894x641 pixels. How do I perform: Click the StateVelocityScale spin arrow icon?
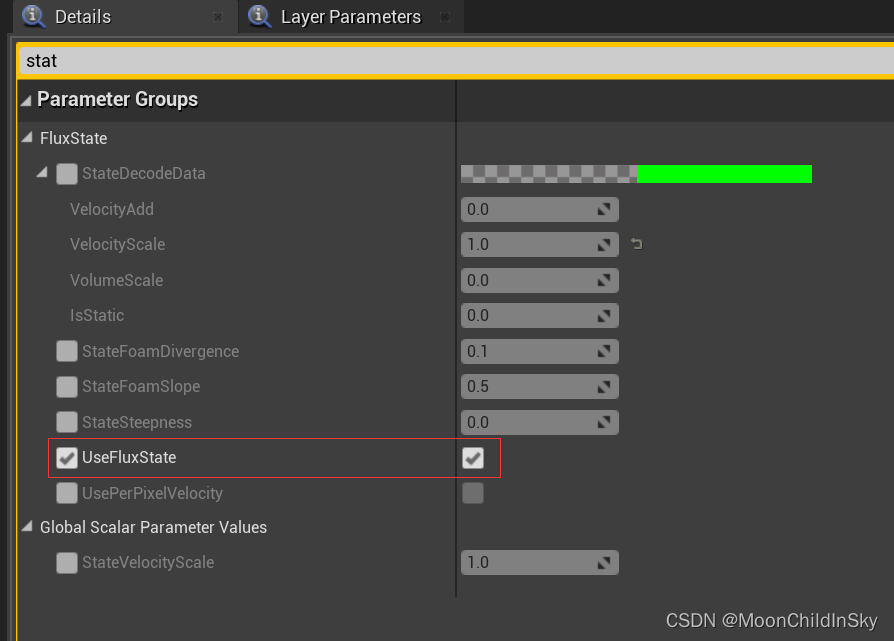604,562
